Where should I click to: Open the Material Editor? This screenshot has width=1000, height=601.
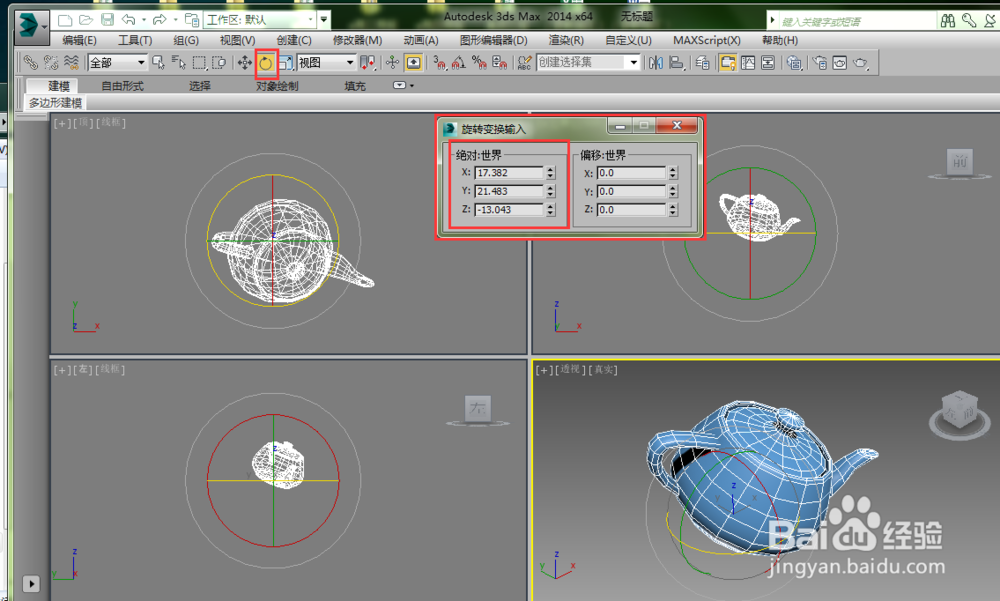[794, 63]
